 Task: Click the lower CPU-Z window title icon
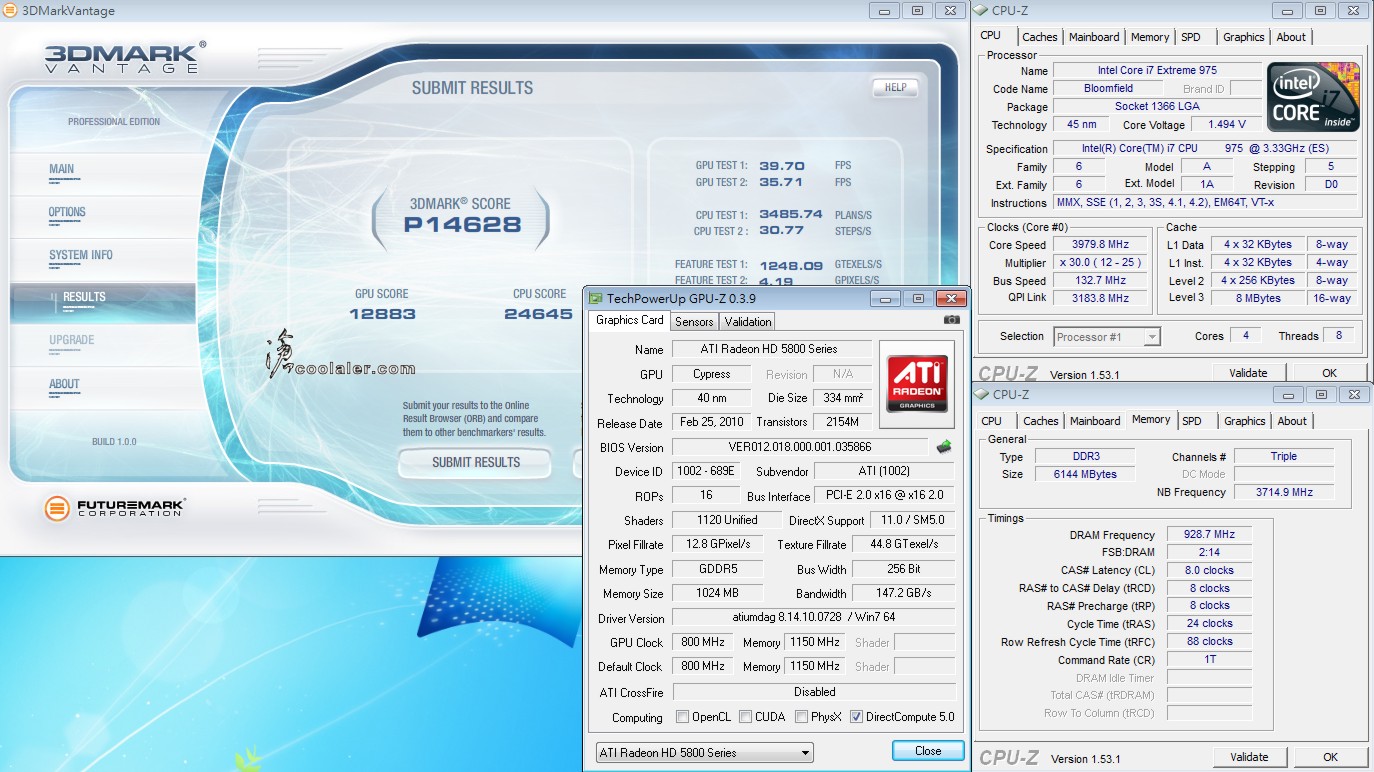pos(981,394)
